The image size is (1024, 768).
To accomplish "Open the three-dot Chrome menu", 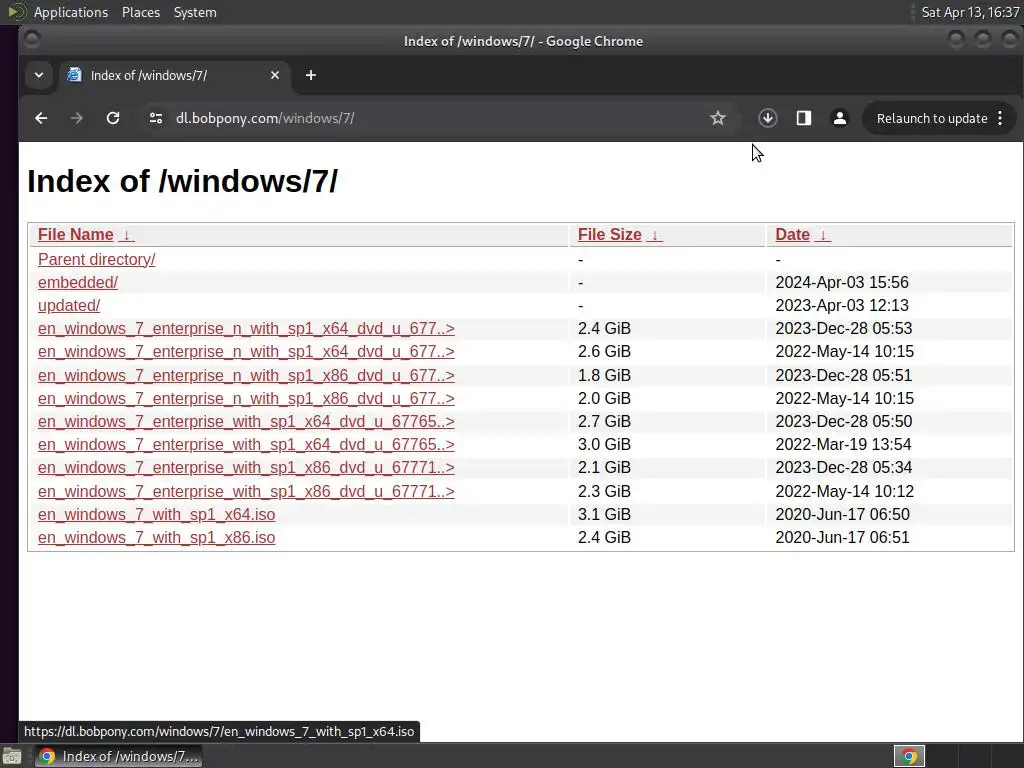I will [x=1000, y=118].
